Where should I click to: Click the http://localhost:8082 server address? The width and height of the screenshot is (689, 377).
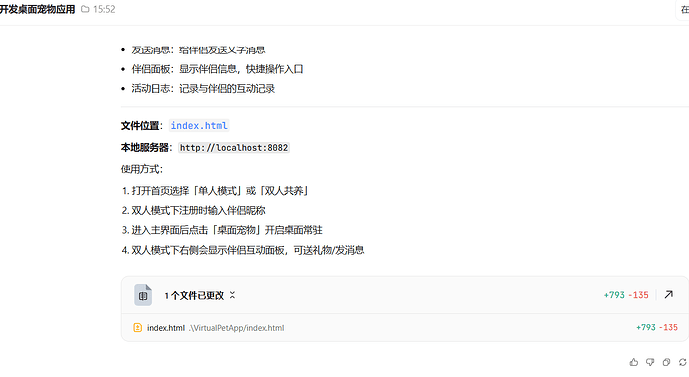234,148
